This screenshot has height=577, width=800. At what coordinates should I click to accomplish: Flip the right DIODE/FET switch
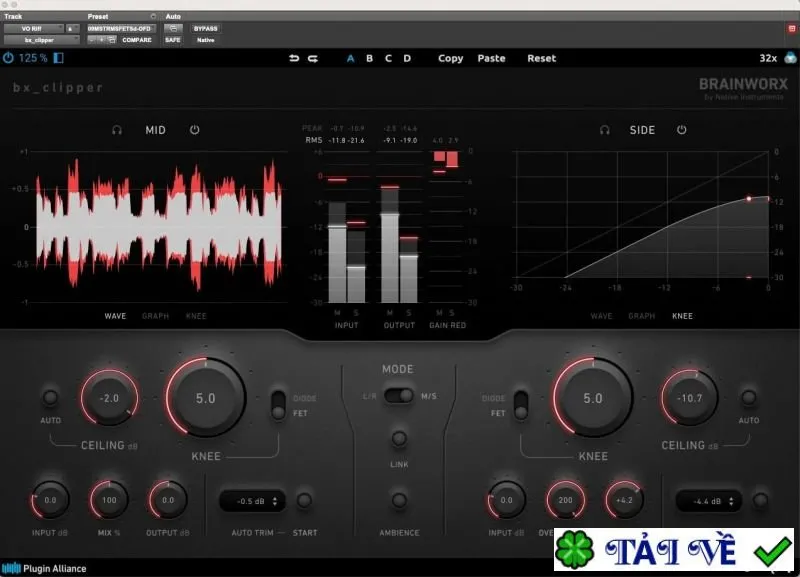[x=521, y=406]
